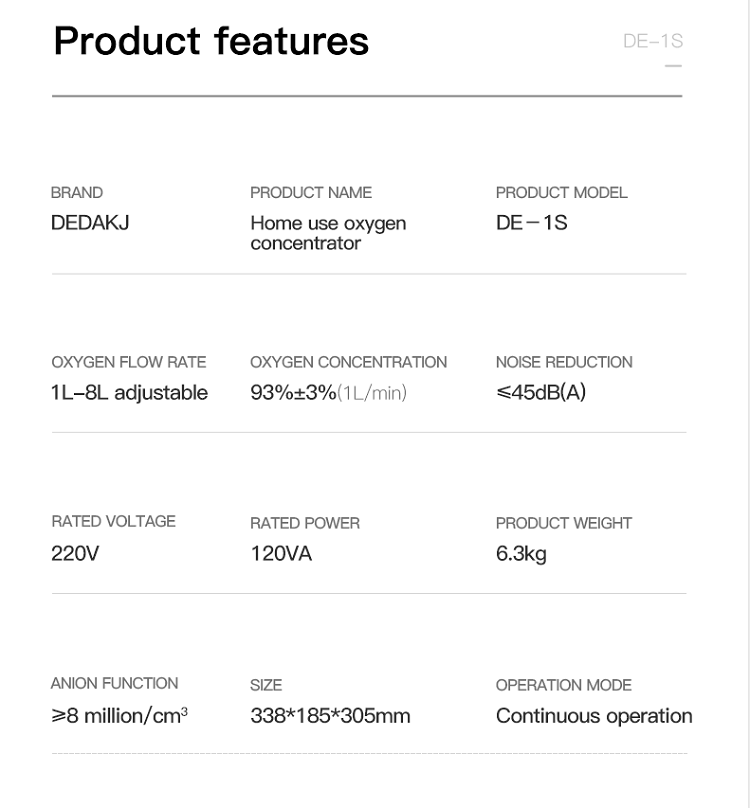
Task: Click the "Continuous operation" mode value
Action: point(594,716)
